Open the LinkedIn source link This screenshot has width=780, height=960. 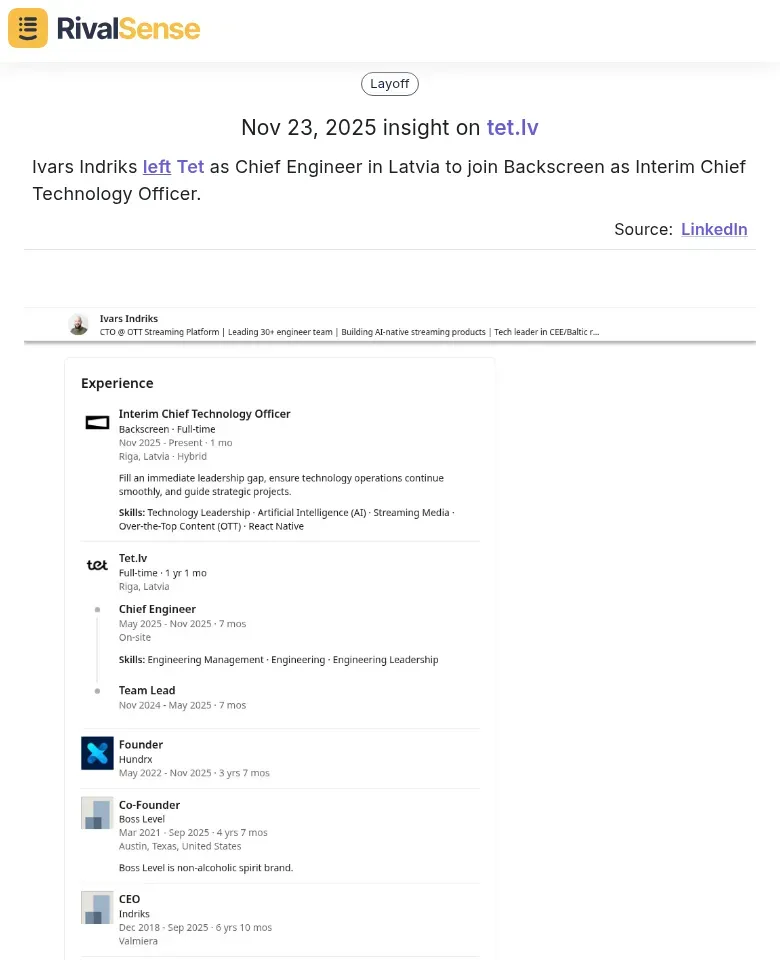click(714, 229)
